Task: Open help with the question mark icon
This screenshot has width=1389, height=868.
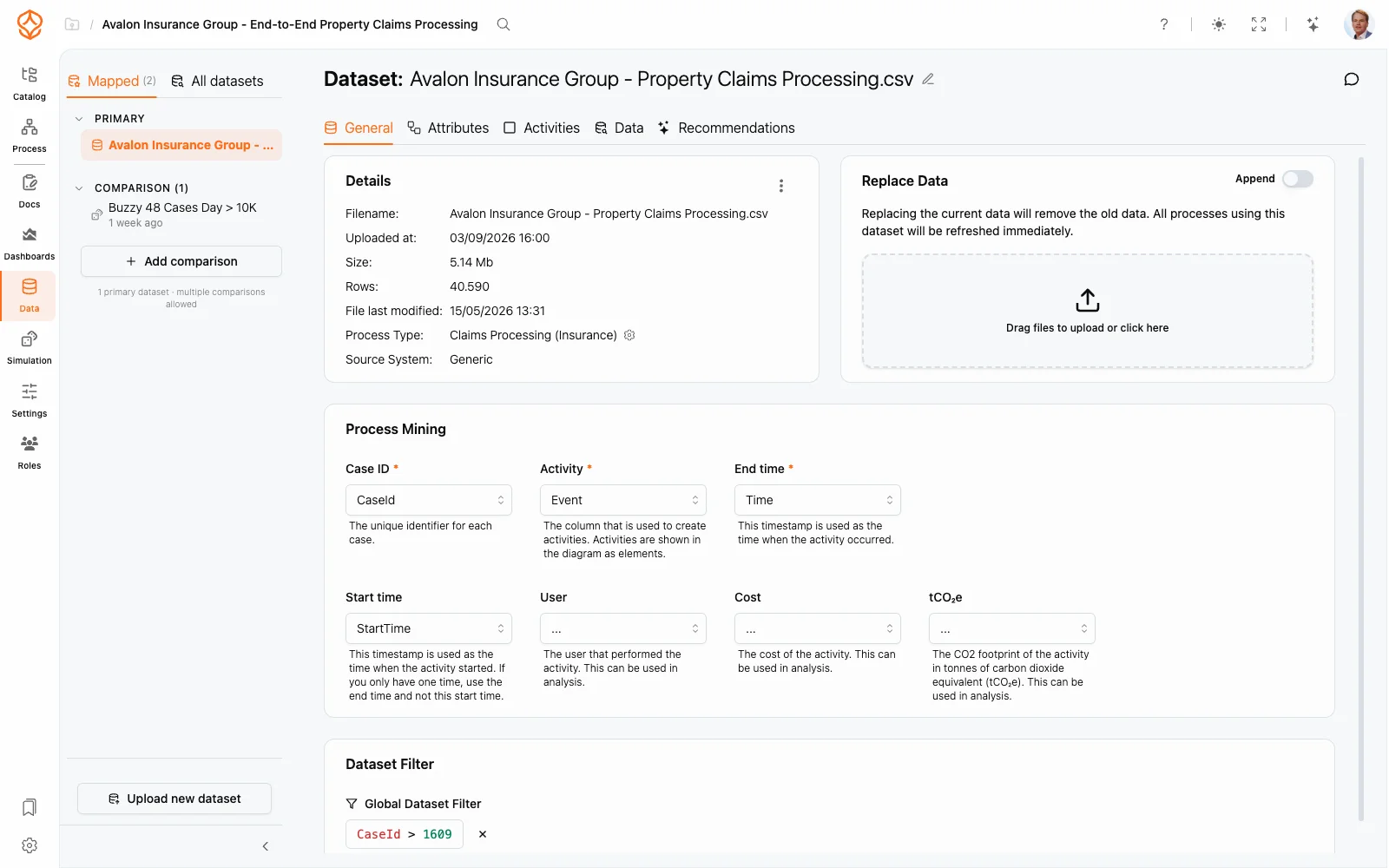Action: coord(1164,24)
